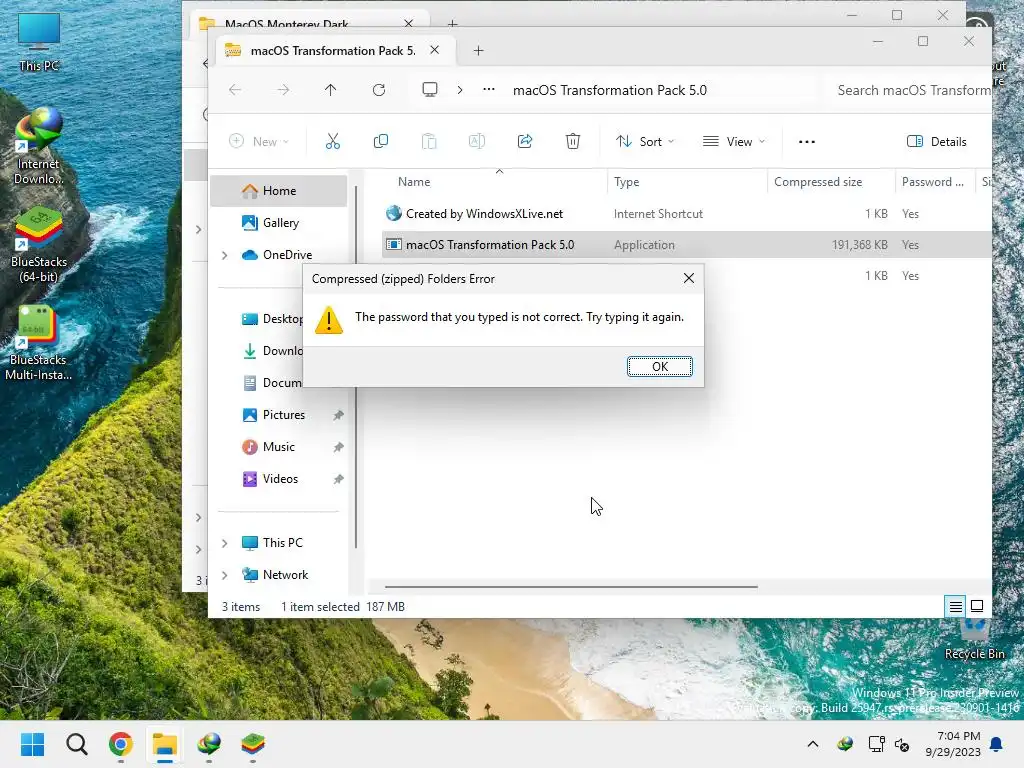The width and height of the screenshot is (1024, 768).
Task: Switch to large thumbnails view icon in status bar
Action: [x=977, y=606]
